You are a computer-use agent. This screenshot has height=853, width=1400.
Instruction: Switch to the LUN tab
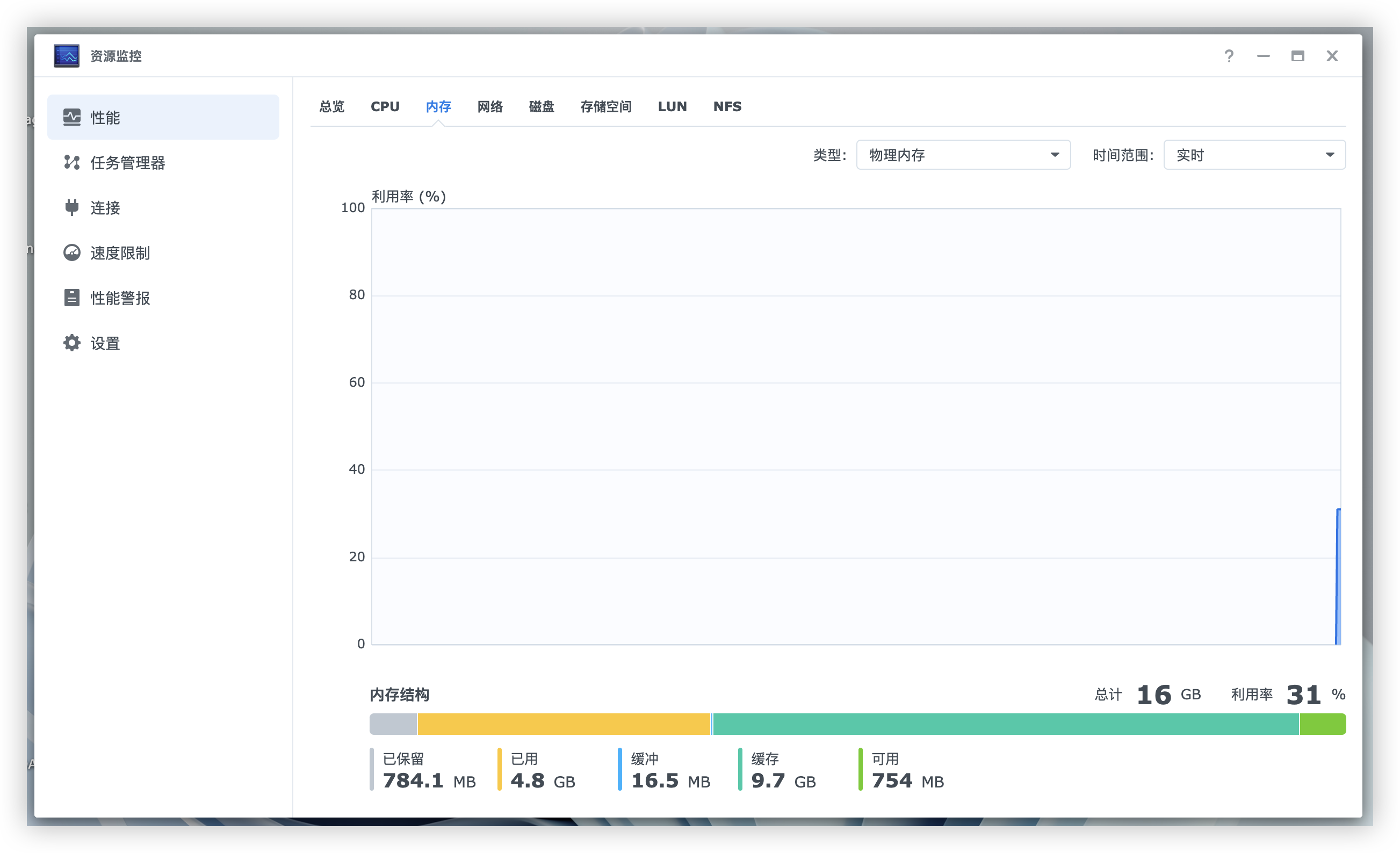tap(672, 106)
